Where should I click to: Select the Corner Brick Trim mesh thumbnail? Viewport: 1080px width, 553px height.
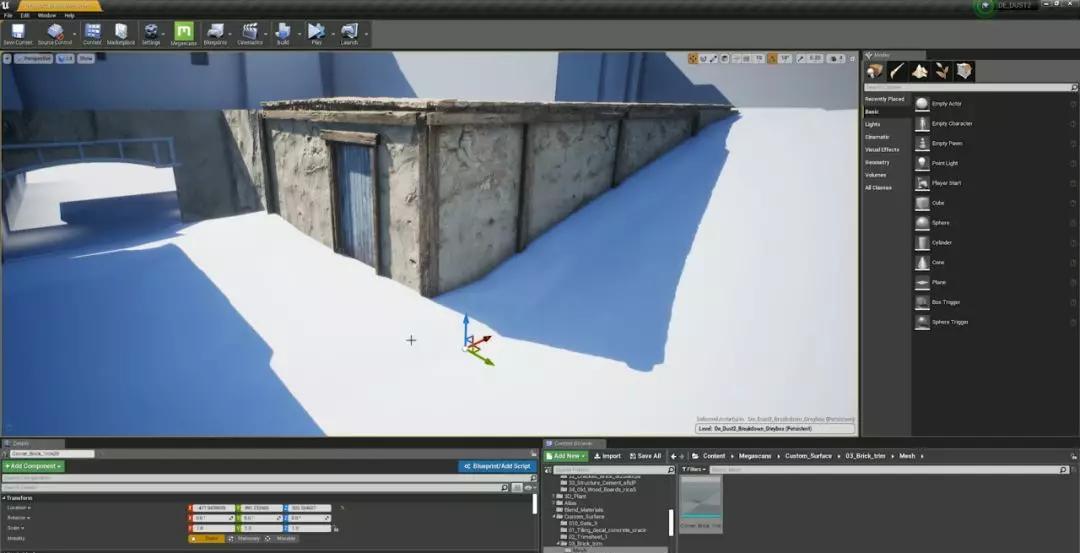(701, 504)
